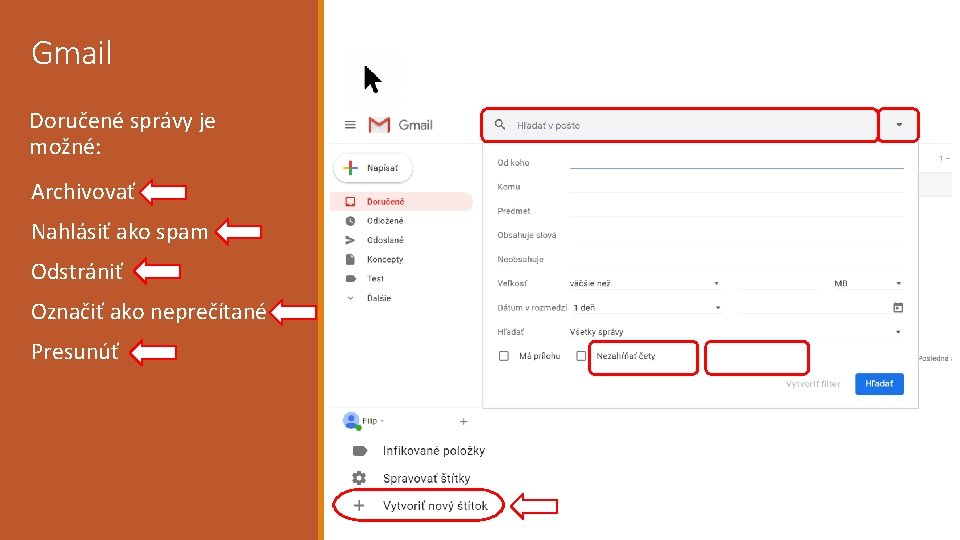Click Spravovať štítky
960x540 pixels.
(427, 478)
